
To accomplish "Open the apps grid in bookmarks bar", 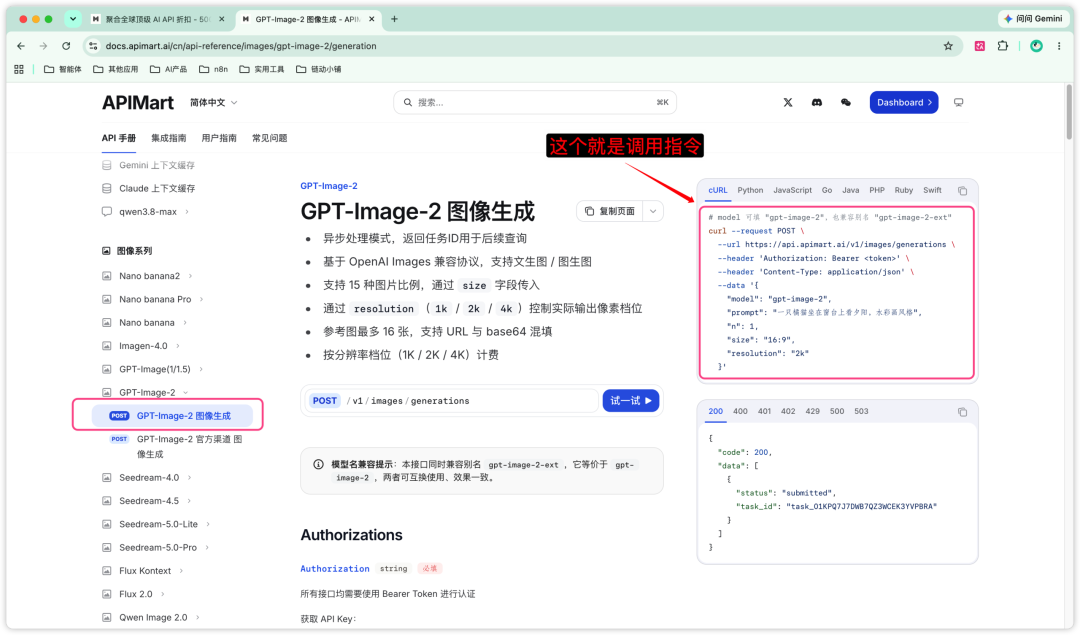I will (x=19, y=70).
